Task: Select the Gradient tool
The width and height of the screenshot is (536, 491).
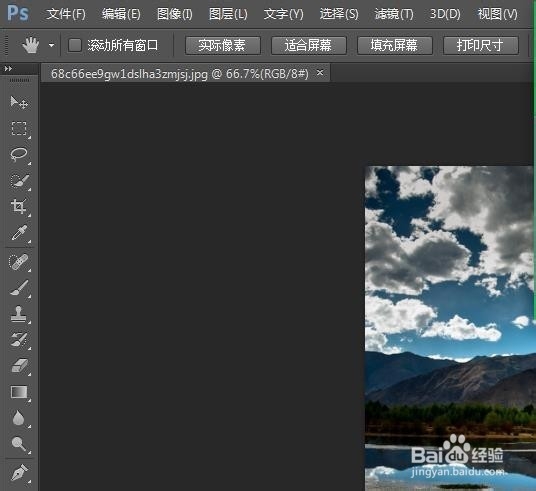Action: pyautogui.click(x=19, y=392)
